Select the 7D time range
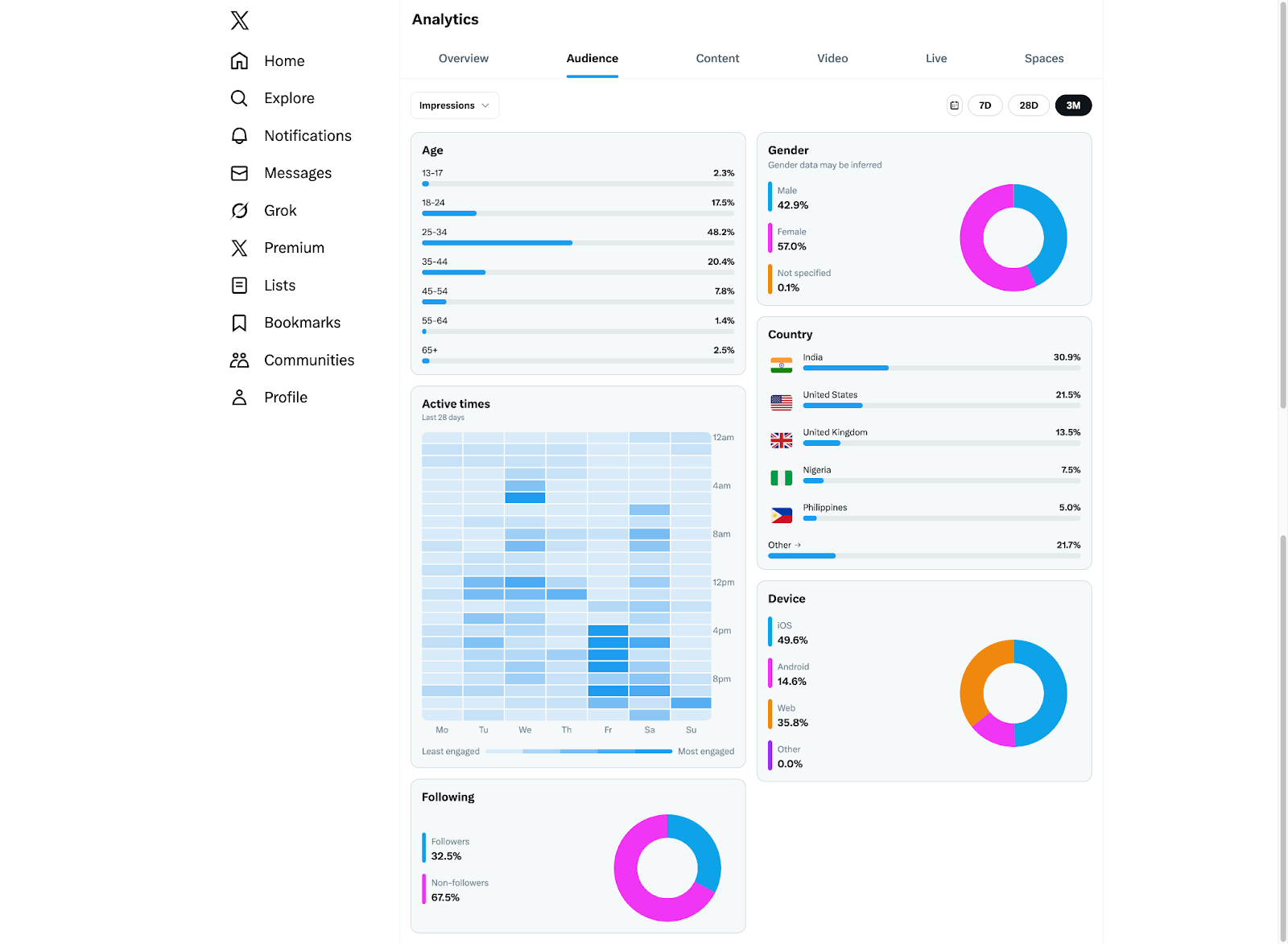Image resolution: width=1288 pixels, height=944 pixels. (985, 105)
